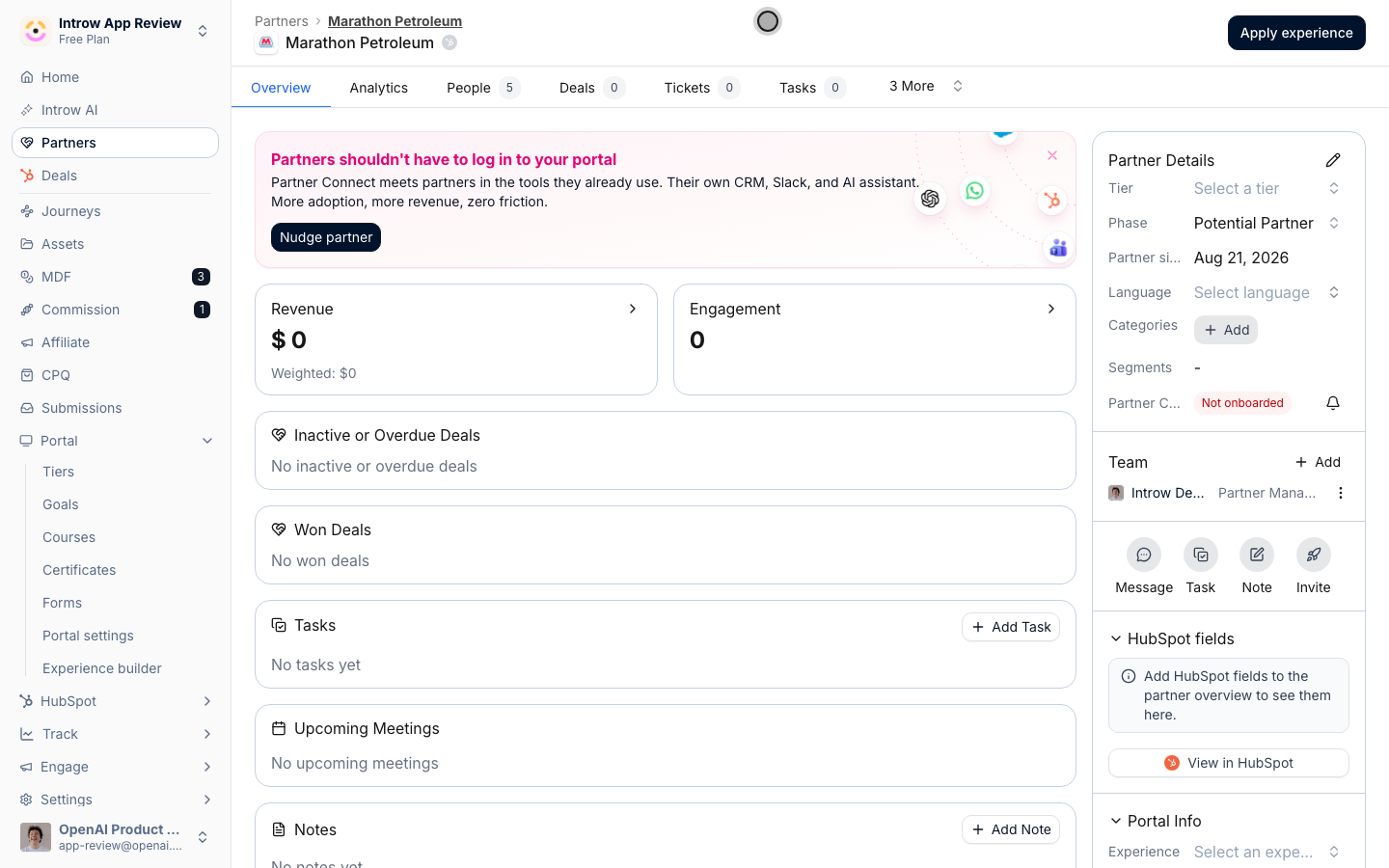Open the account menu OpenAI Product

[115, 837]
